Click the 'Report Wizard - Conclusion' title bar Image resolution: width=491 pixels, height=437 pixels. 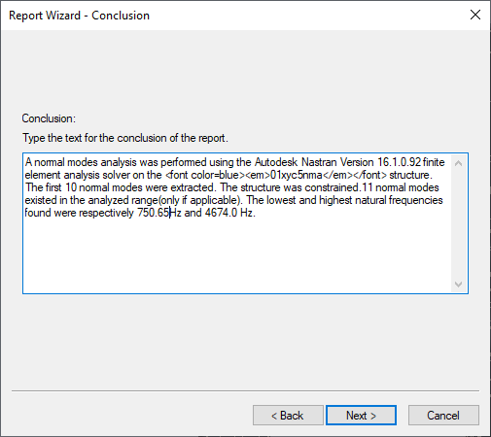tap(79, 15)
